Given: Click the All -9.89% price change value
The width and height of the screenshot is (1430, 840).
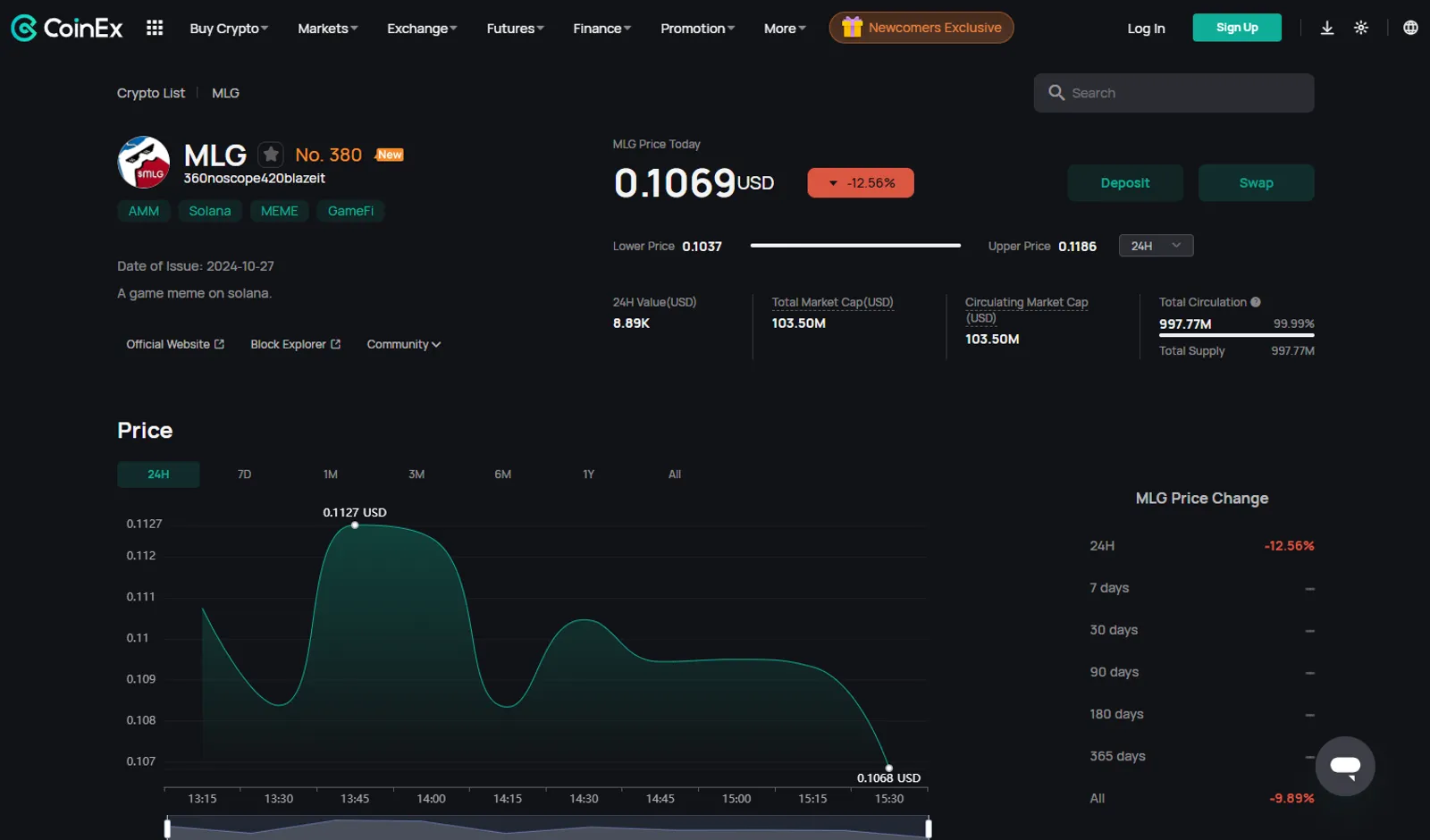Looking at the screenshot, I should click(x=1291, y=798).
